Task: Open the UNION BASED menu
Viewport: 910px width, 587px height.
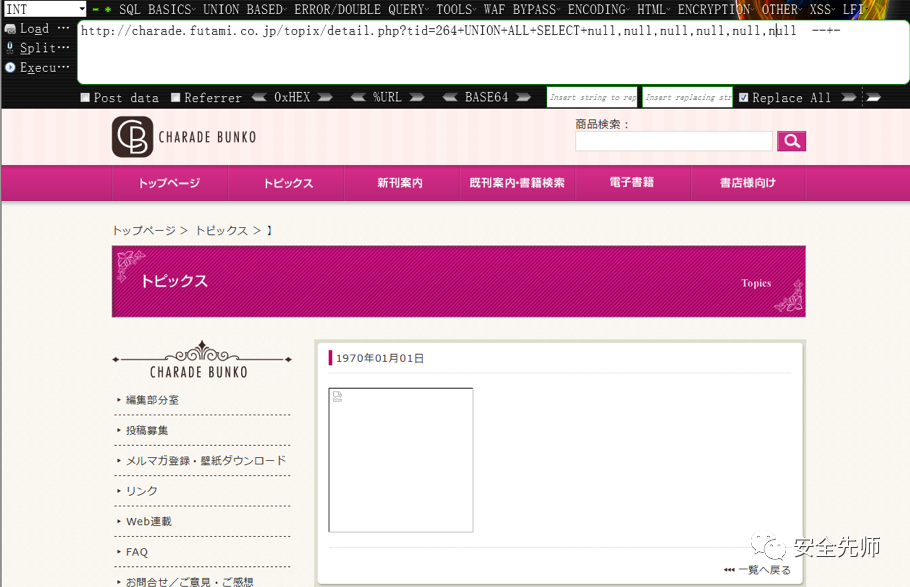Action: [244, 10]
